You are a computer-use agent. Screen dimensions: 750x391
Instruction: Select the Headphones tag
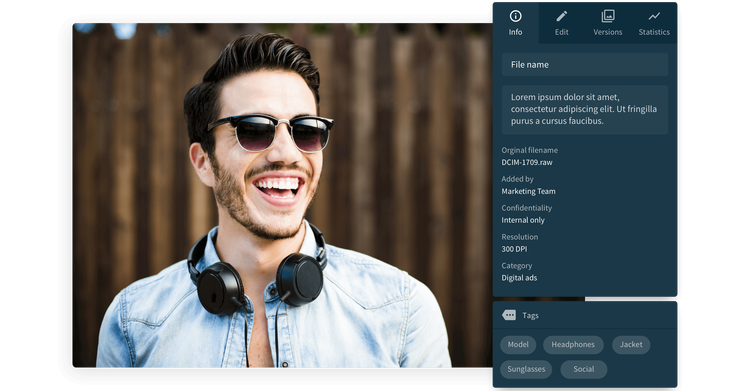click(x=573, y=345)
